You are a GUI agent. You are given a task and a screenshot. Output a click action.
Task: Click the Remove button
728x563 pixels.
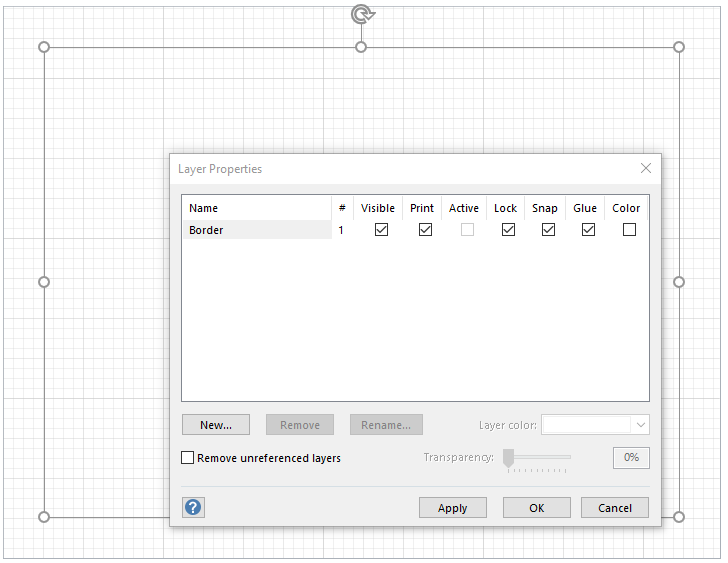300,425
